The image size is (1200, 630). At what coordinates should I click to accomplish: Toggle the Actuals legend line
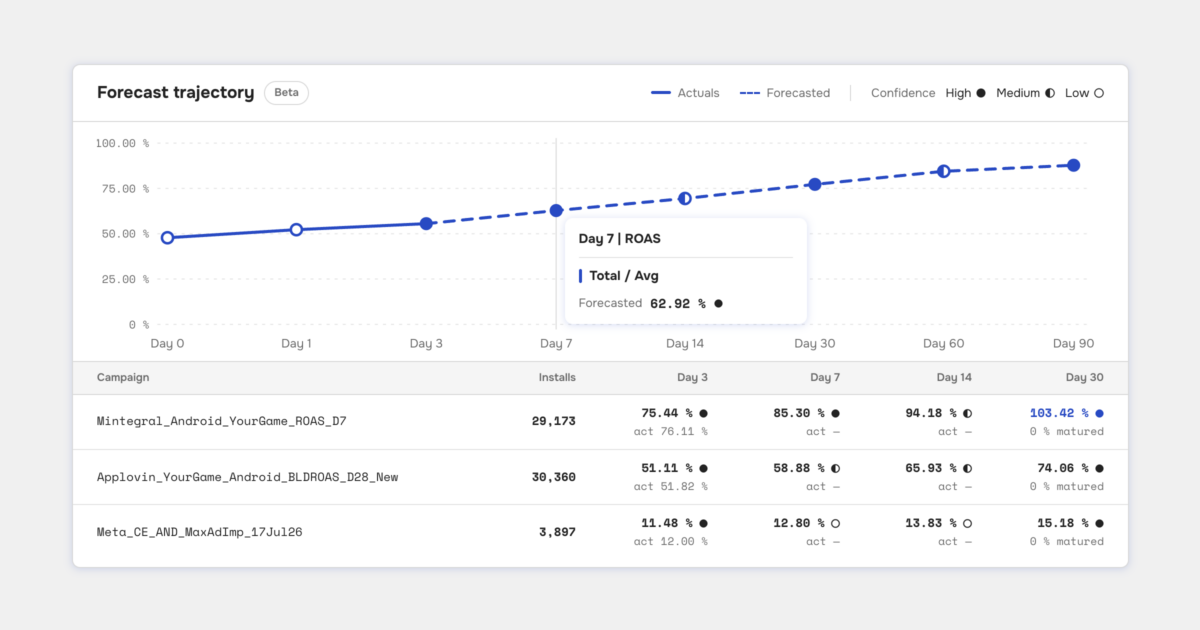tap(685, 93)
